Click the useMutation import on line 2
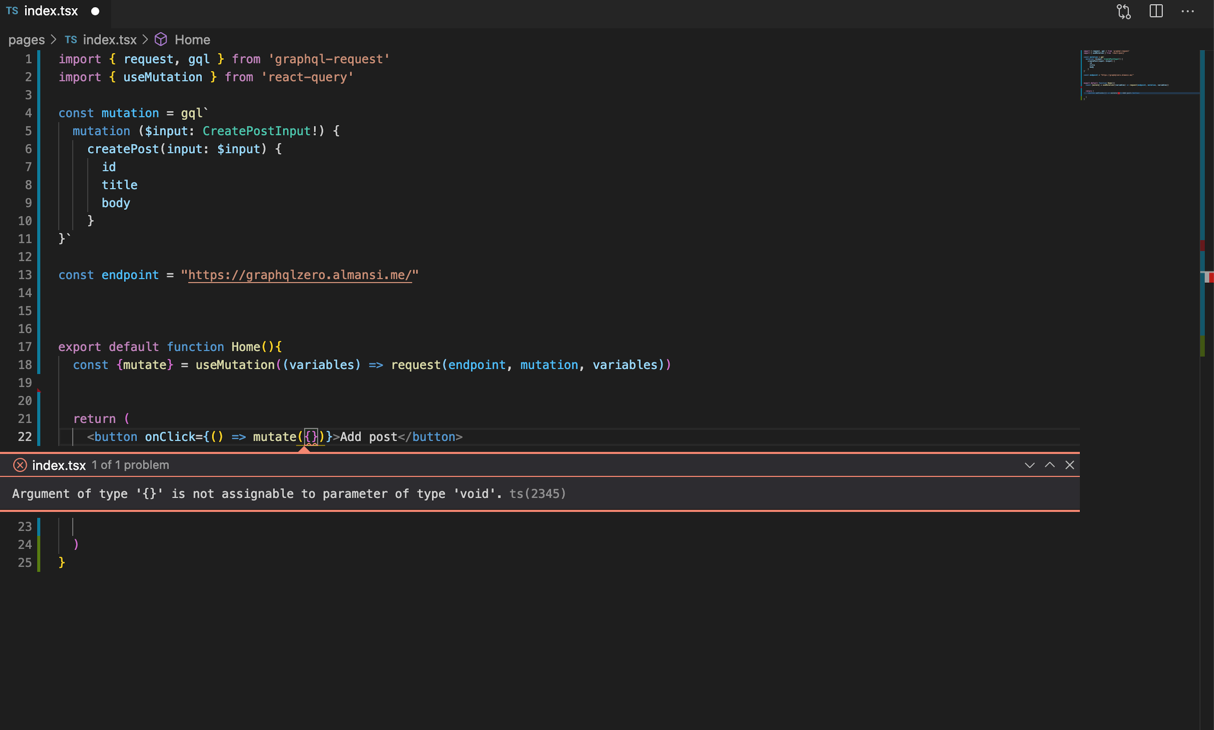Viewport: 1214px width, 730px height. click(163, 77)
